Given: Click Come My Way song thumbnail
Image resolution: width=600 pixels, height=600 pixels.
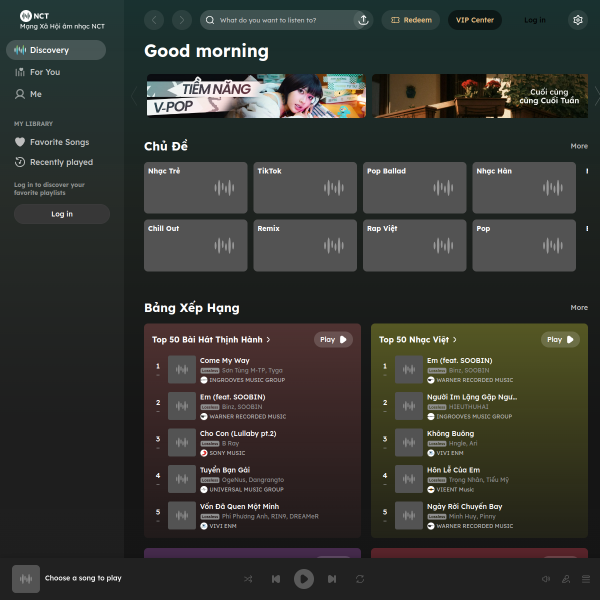Looking at the screenshot, I should [x=182, y=369].
